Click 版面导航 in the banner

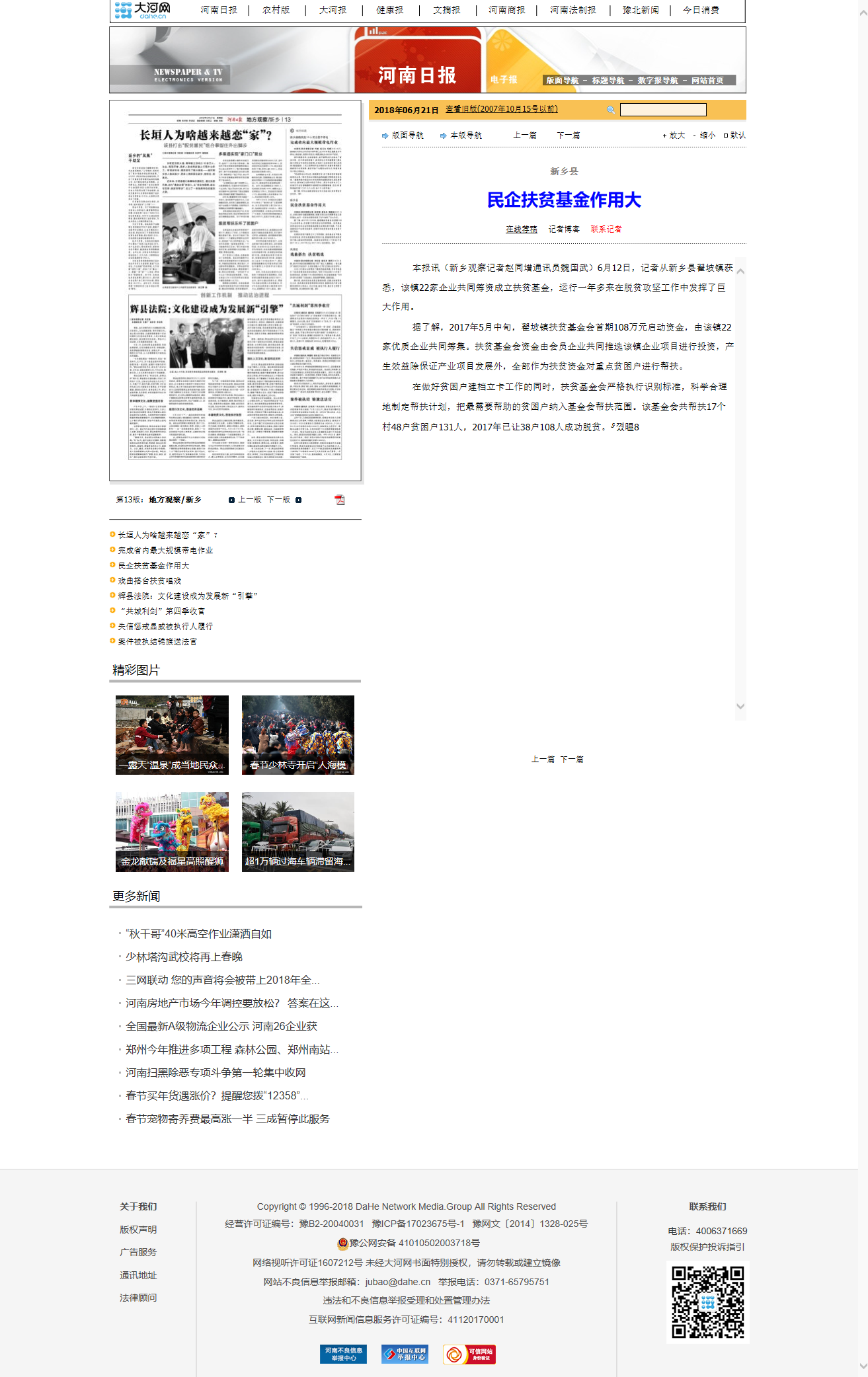coord(562,81)
